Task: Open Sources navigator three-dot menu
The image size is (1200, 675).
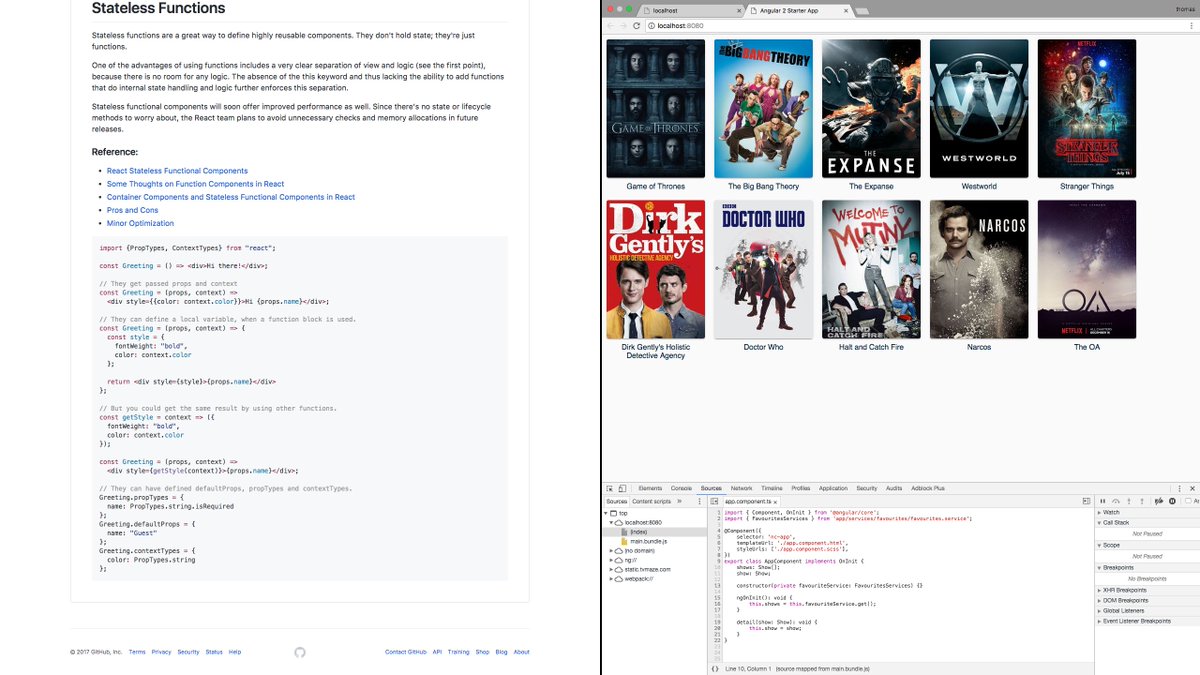Action: click(699, 501)
